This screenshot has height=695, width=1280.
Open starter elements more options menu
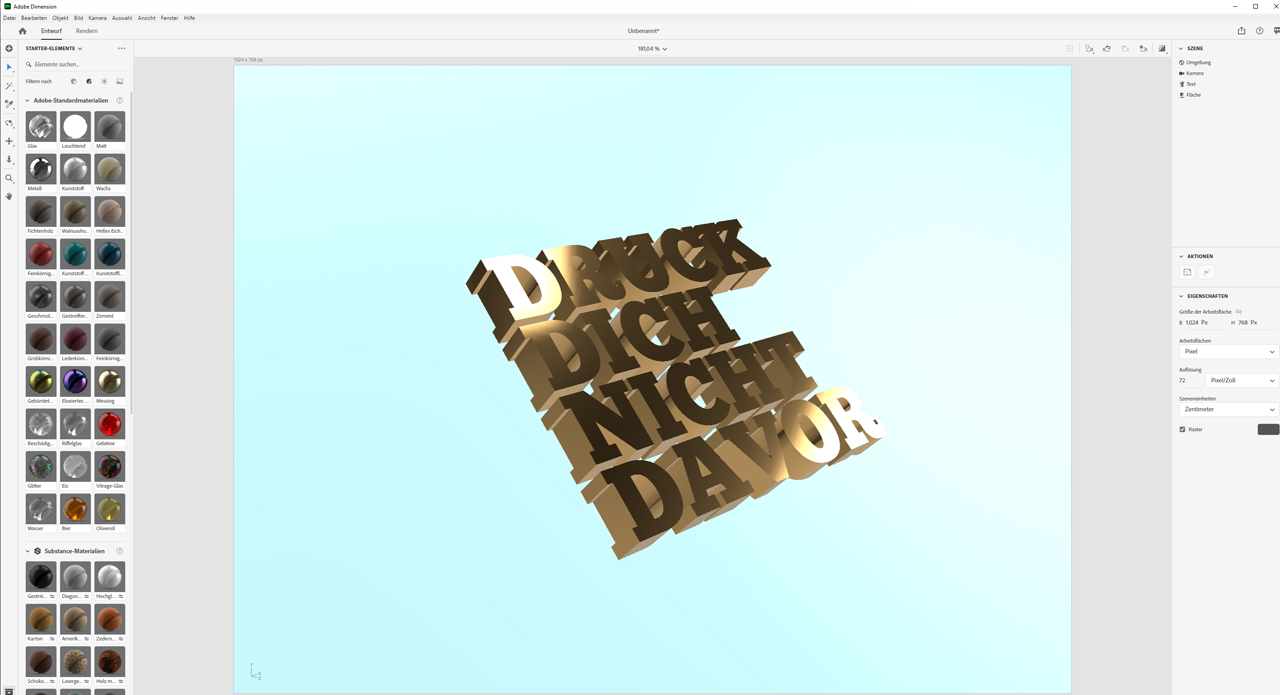click(x=121, y=48)
